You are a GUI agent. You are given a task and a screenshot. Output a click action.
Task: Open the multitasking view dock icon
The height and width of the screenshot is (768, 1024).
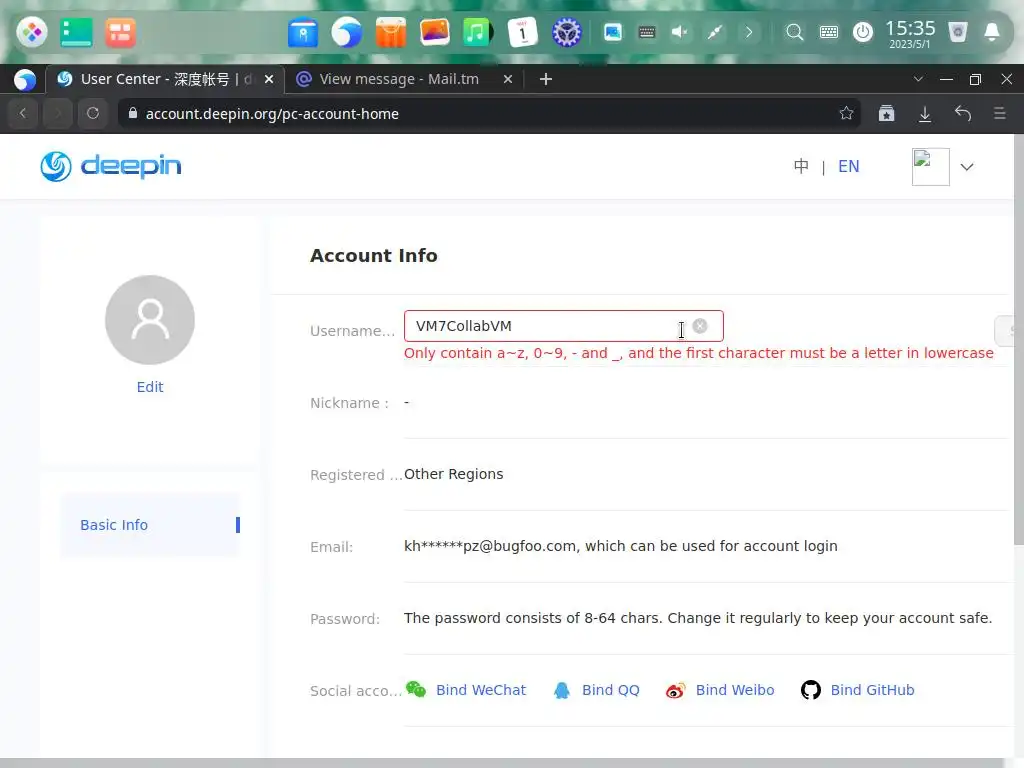tap(76, 31)
